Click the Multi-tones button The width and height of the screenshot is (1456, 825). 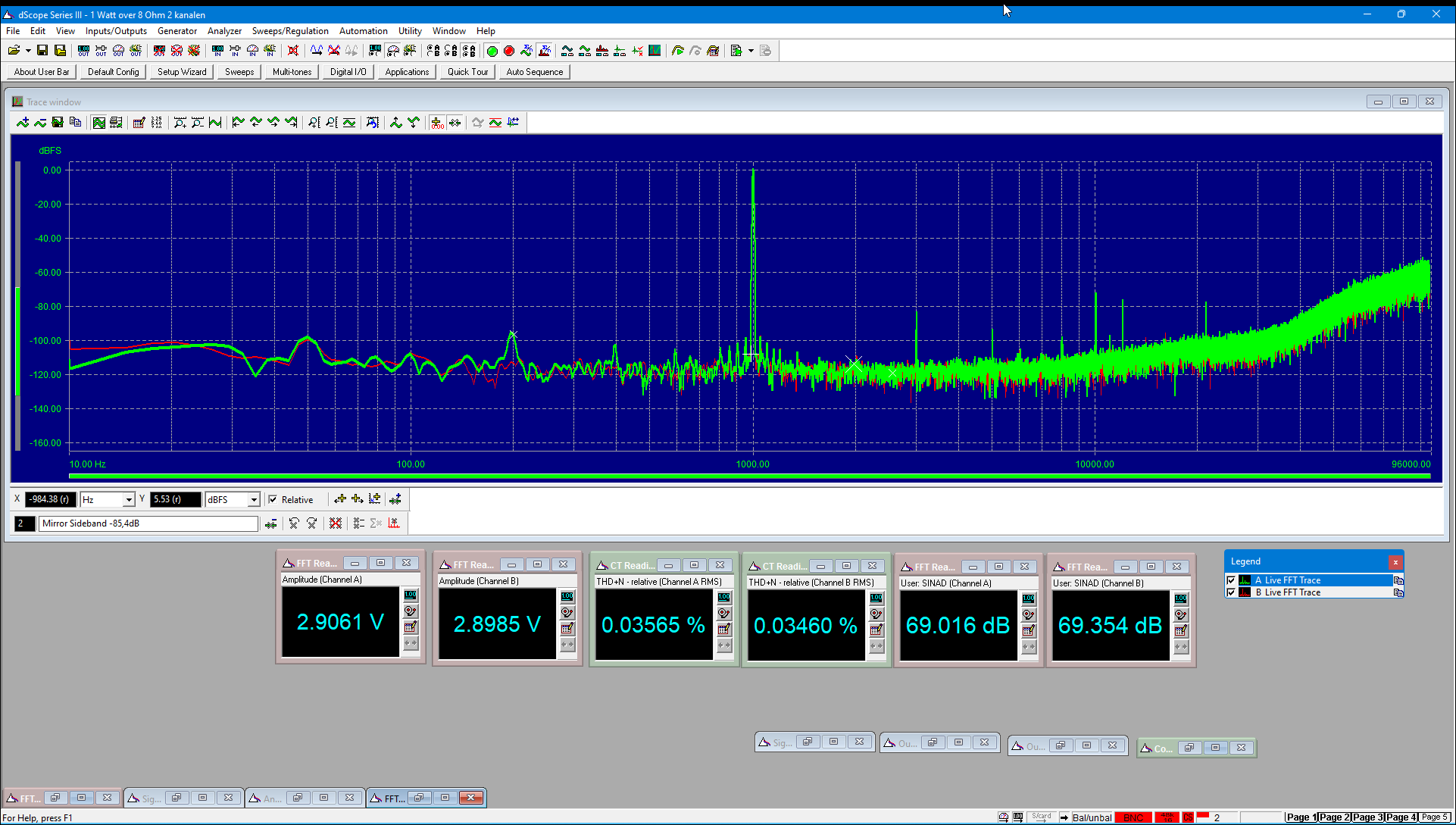coord(292,72)
